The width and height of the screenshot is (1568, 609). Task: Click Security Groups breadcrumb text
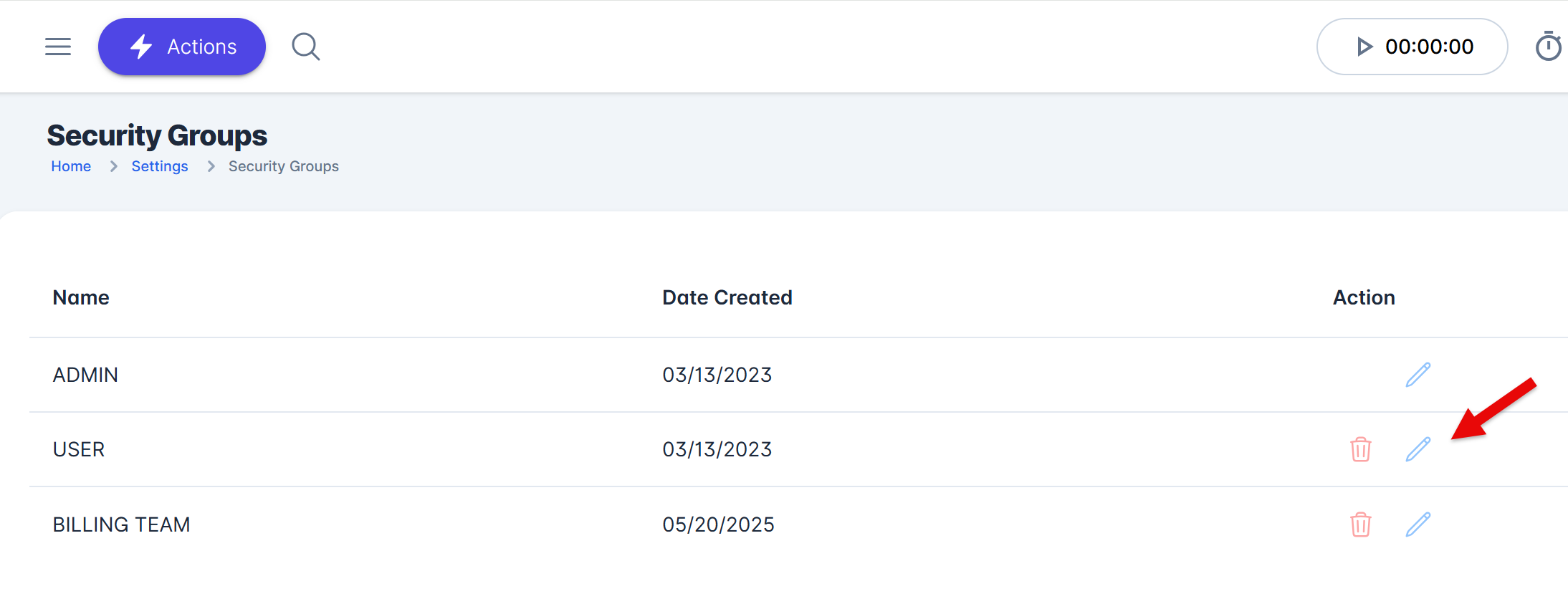click(x=284, y=166)
